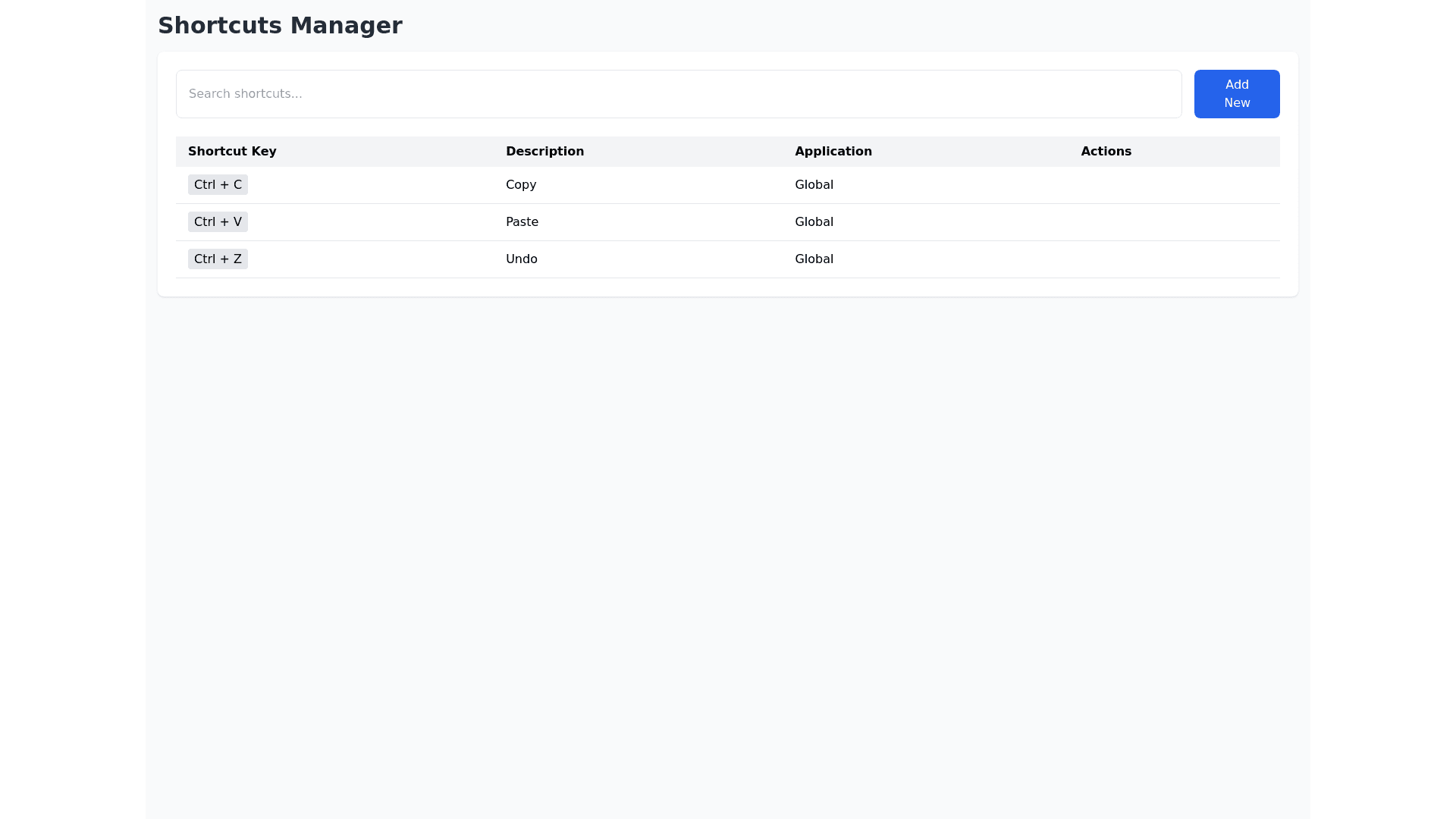The width and height of the screenshot is (1456, 819).
Task: Click the Shortcut Key column header
Action: (x=232, y=152)
